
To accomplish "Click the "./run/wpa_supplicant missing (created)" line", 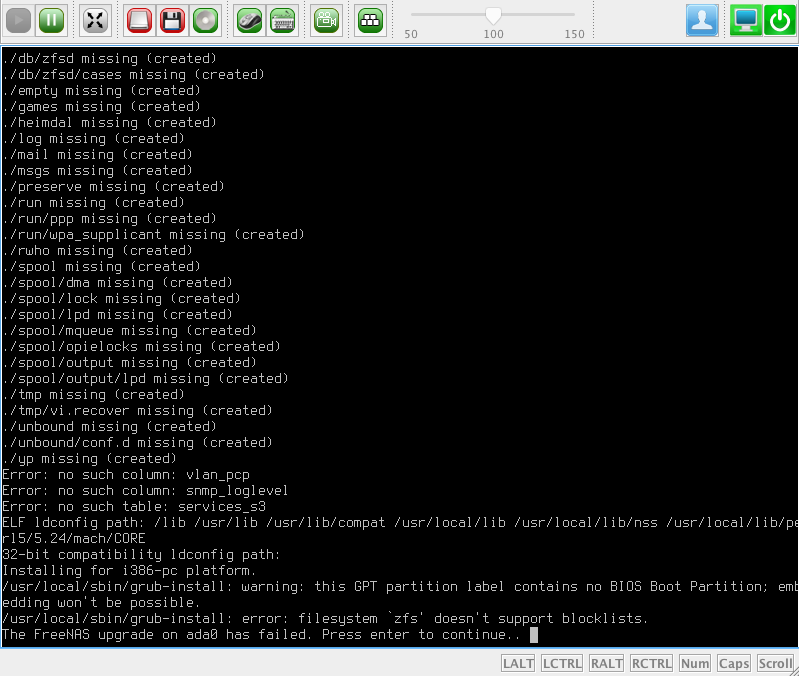I will (153, 235).
